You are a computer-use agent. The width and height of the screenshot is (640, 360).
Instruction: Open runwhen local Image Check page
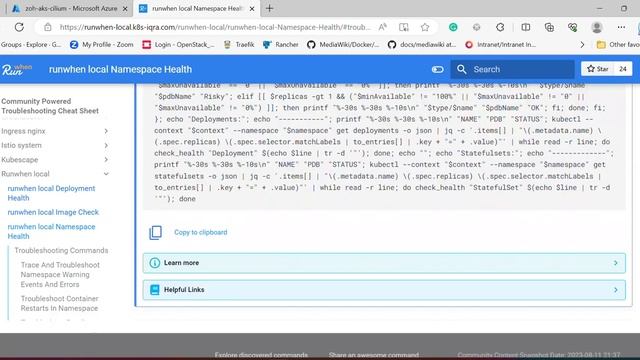click(53, 212)
